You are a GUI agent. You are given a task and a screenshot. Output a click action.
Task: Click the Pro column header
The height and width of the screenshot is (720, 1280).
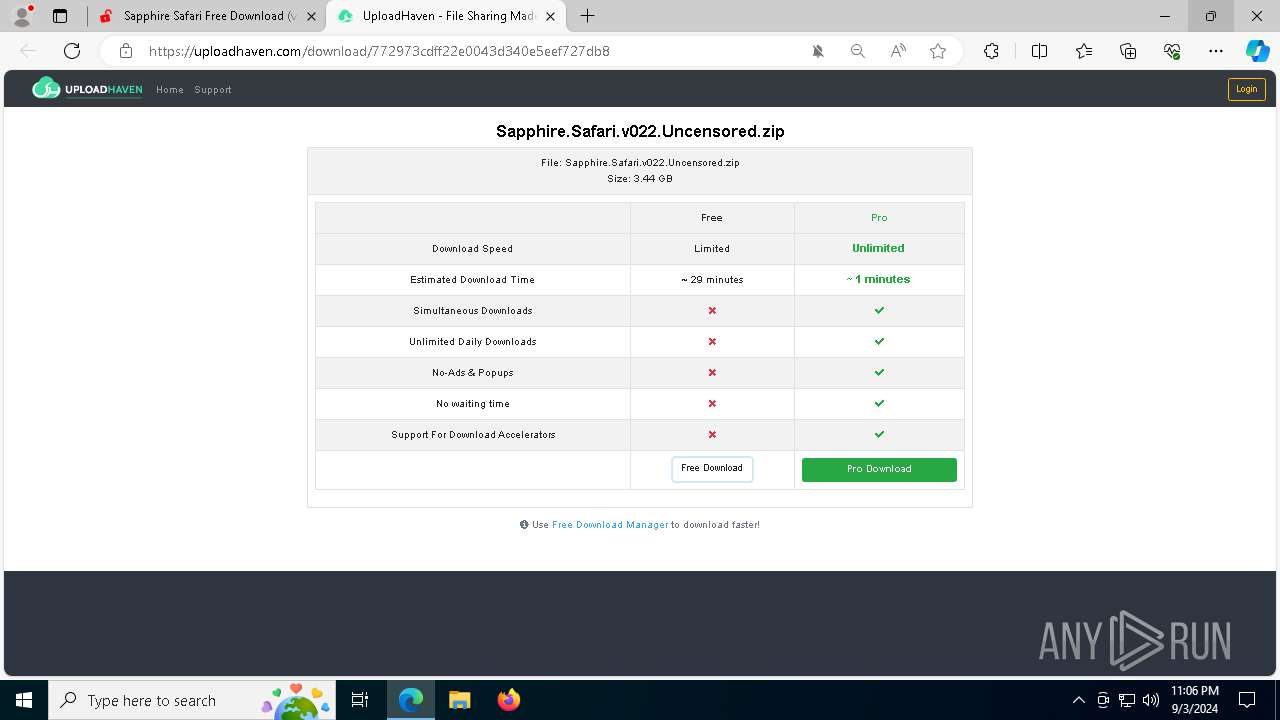coord(879,217)
